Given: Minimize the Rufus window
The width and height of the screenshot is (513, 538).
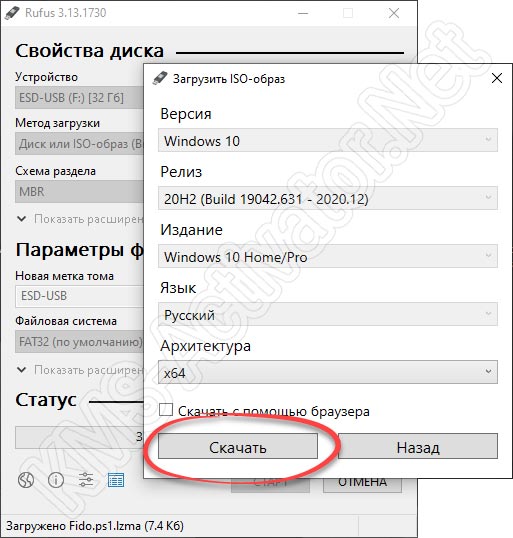Looking at the screenshot, I should click(x=303, y=13).
